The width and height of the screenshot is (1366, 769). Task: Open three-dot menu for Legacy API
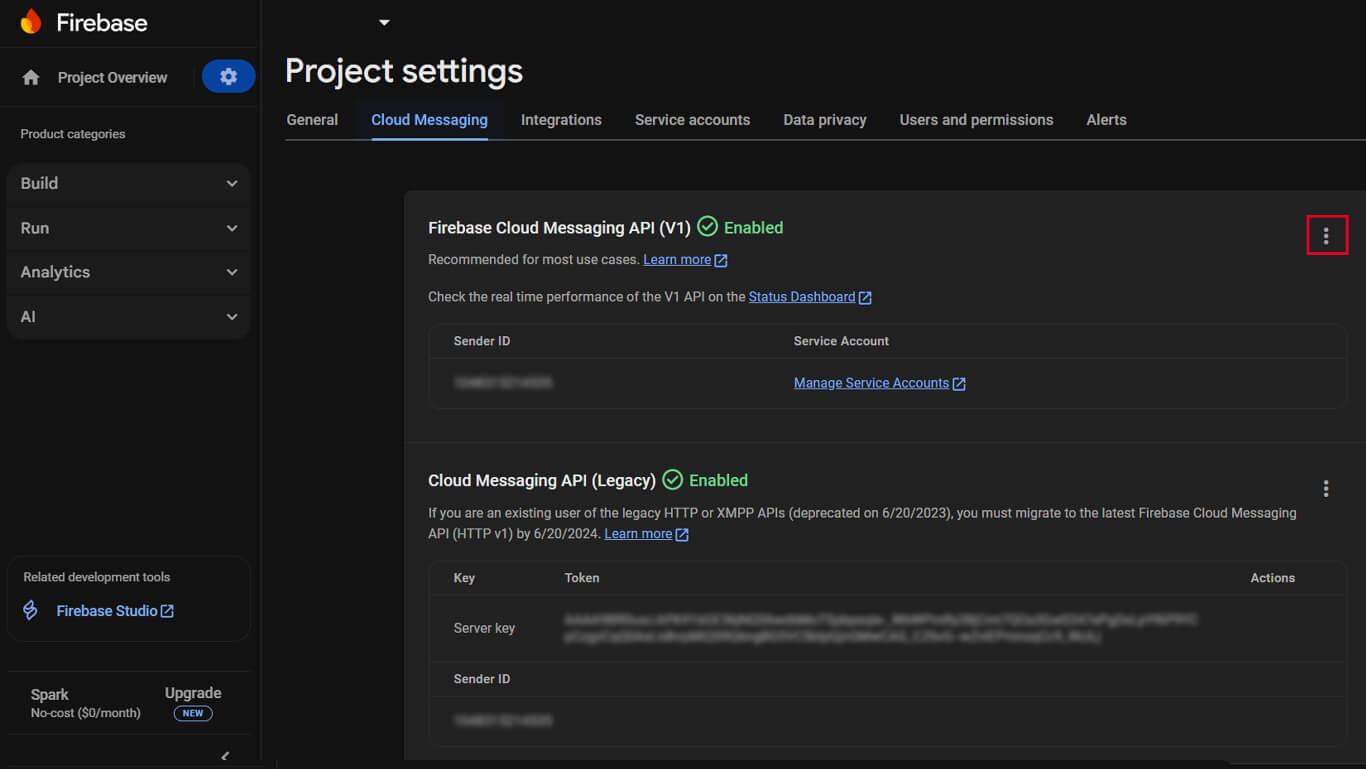1326,489
